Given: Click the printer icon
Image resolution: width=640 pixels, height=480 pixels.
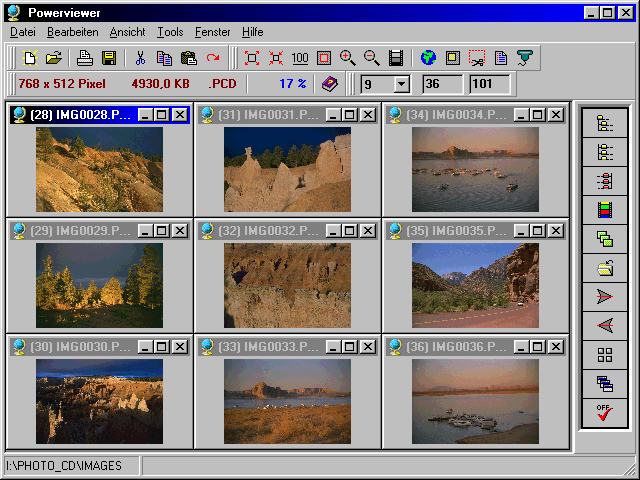Looking at the screenshot, I should tap(86, 59).
